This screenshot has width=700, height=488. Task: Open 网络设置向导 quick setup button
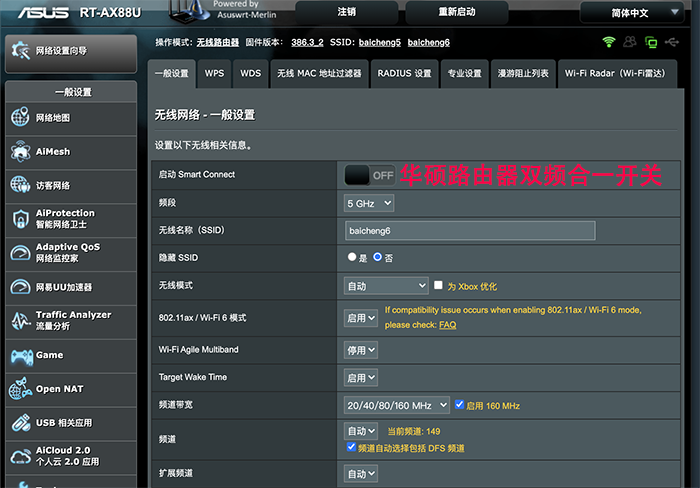click(x=71, y=53)
